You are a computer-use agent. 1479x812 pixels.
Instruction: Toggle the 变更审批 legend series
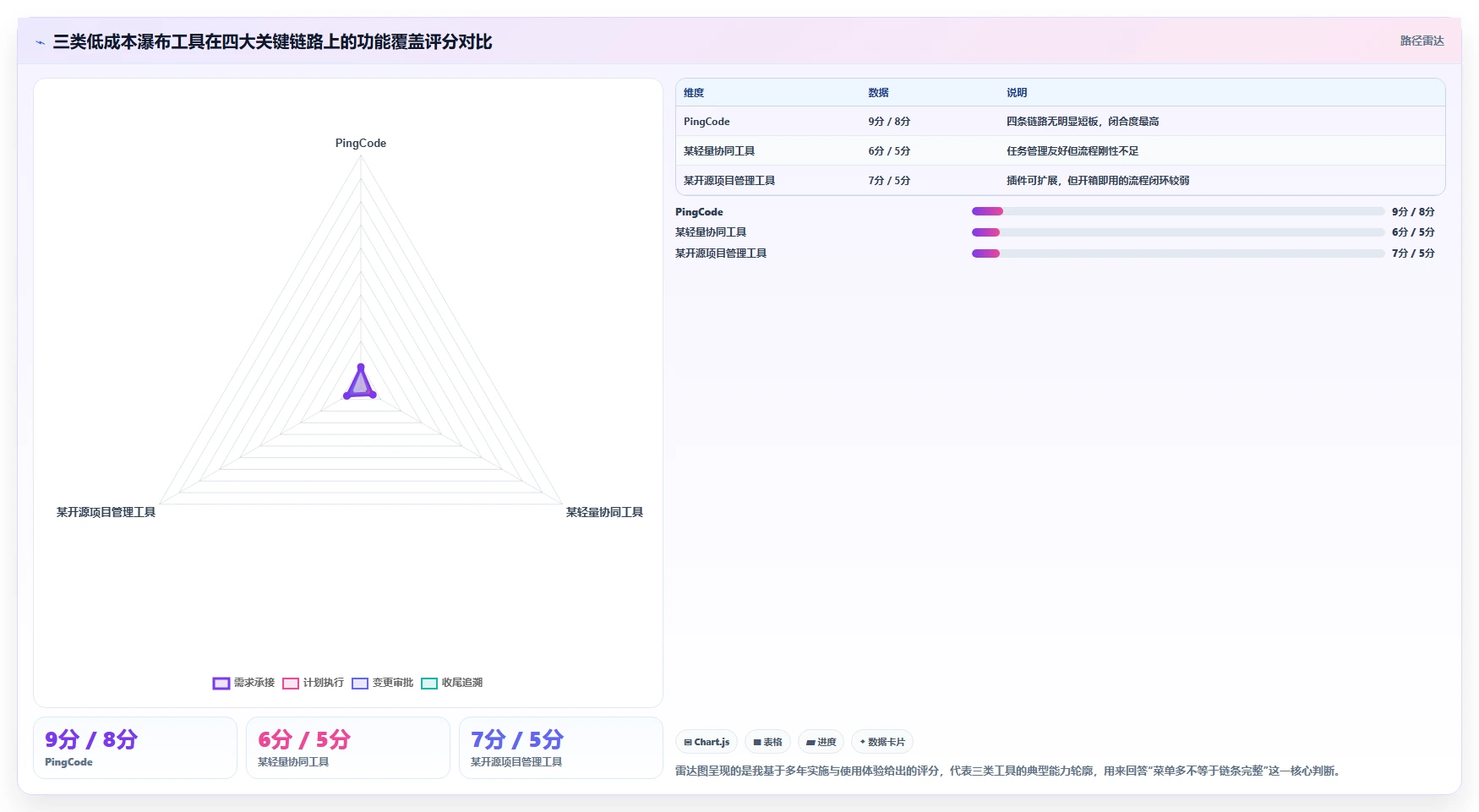point(382,683)
